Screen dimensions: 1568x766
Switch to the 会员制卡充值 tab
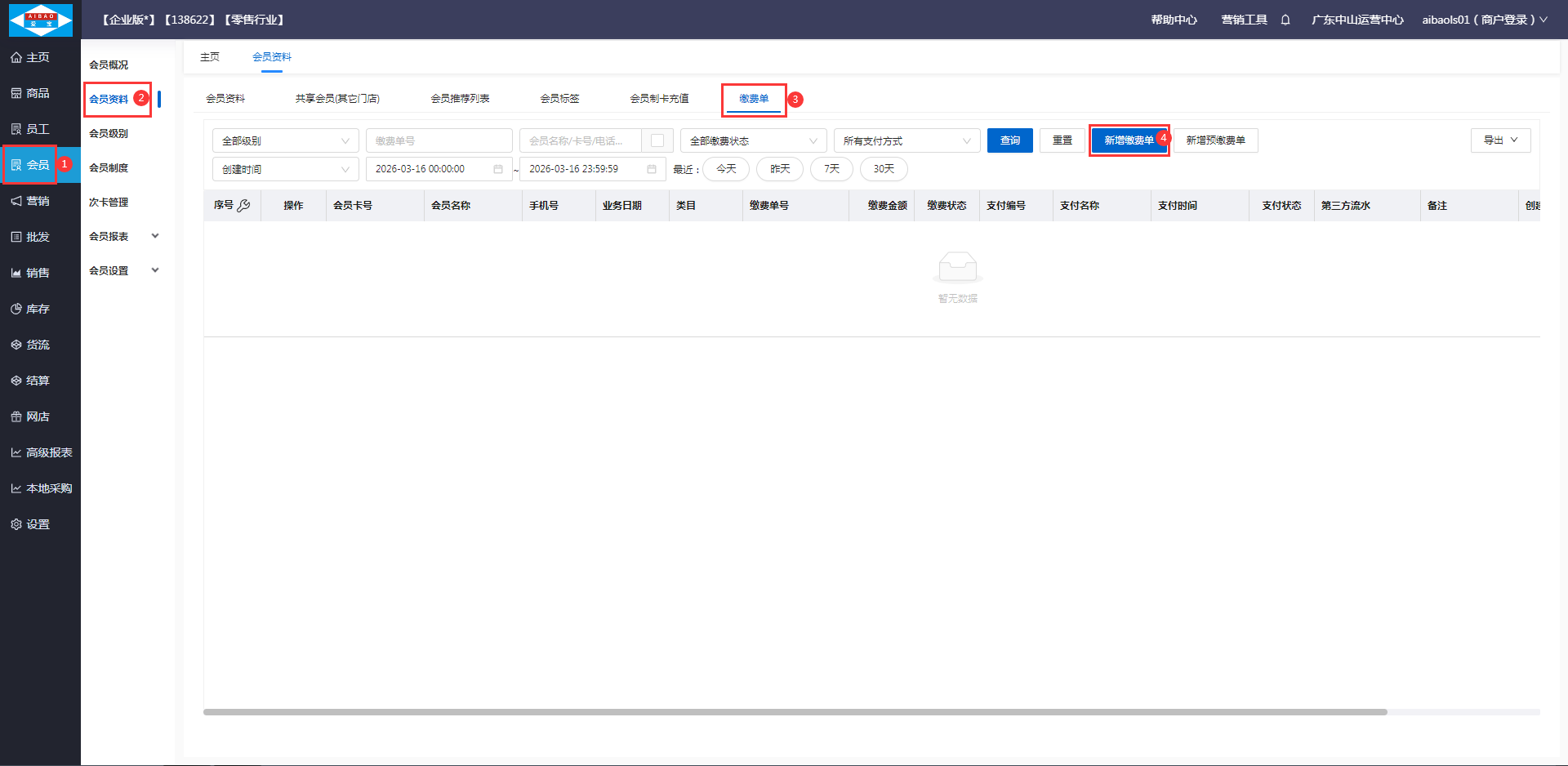click(x=659, y=99)
